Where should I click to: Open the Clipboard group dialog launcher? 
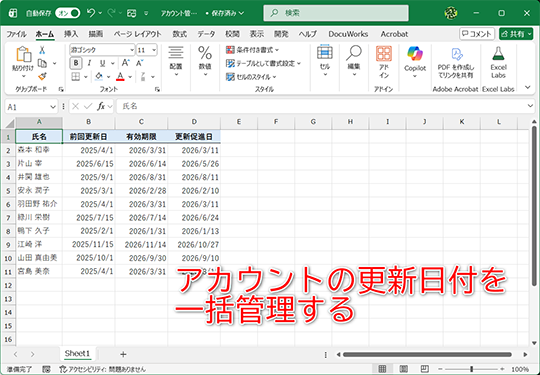tap(61, 90)
